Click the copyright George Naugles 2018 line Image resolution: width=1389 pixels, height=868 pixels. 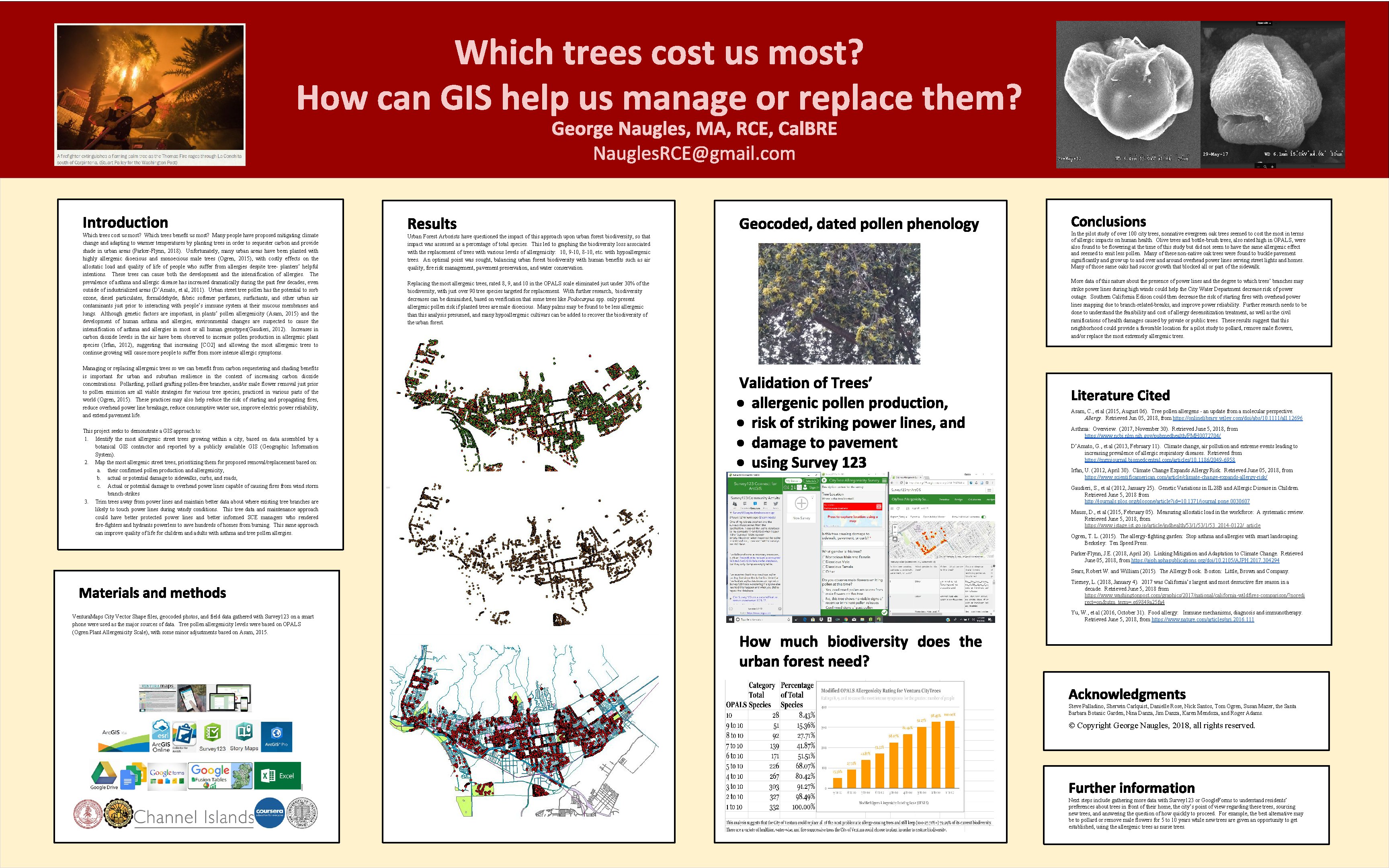pos(1162,726)
